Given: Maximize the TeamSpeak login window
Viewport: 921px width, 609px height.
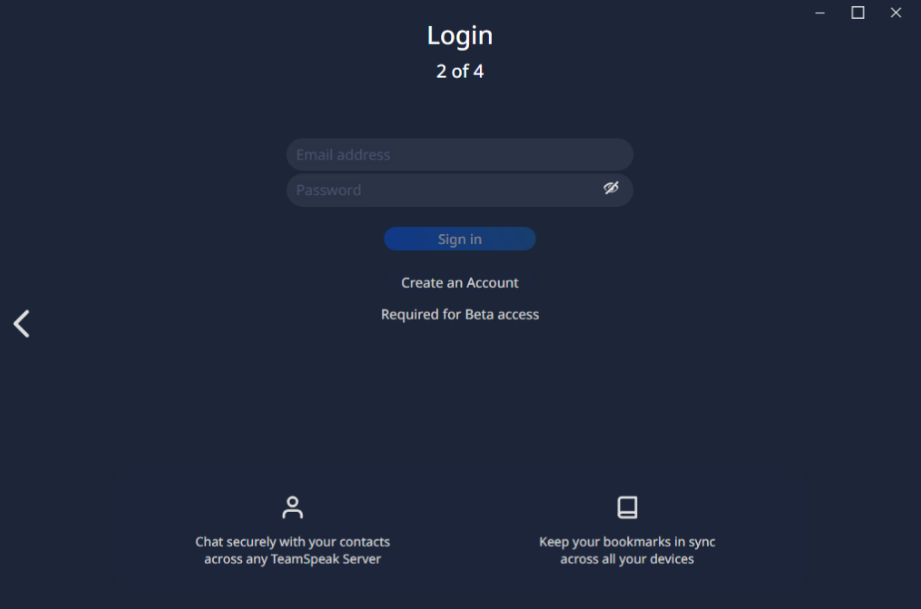Looking at the screenshot, I should point(858,12).
